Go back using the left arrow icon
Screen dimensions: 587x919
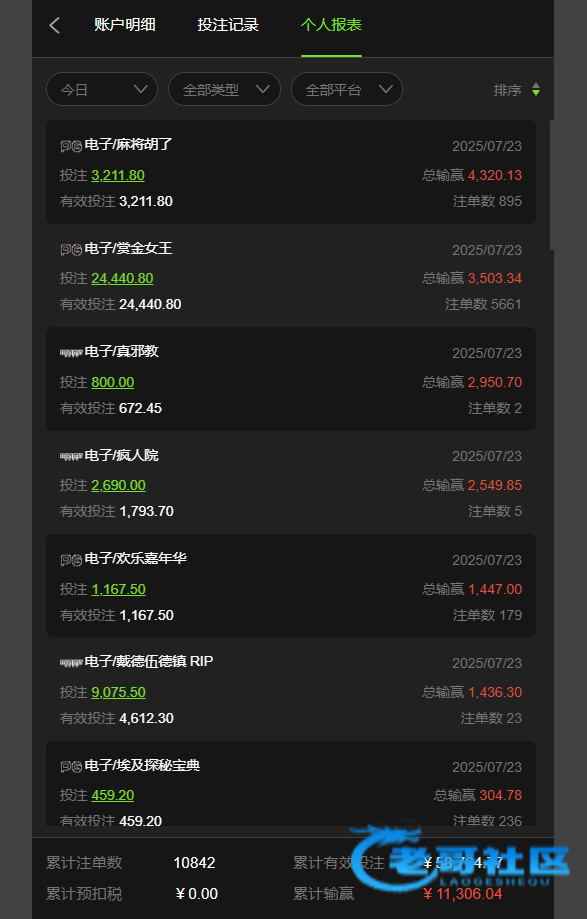[x=54, y=25]
